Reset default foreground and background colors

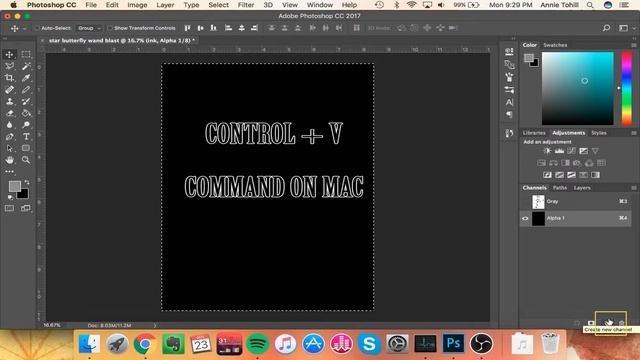pos(11,198)
